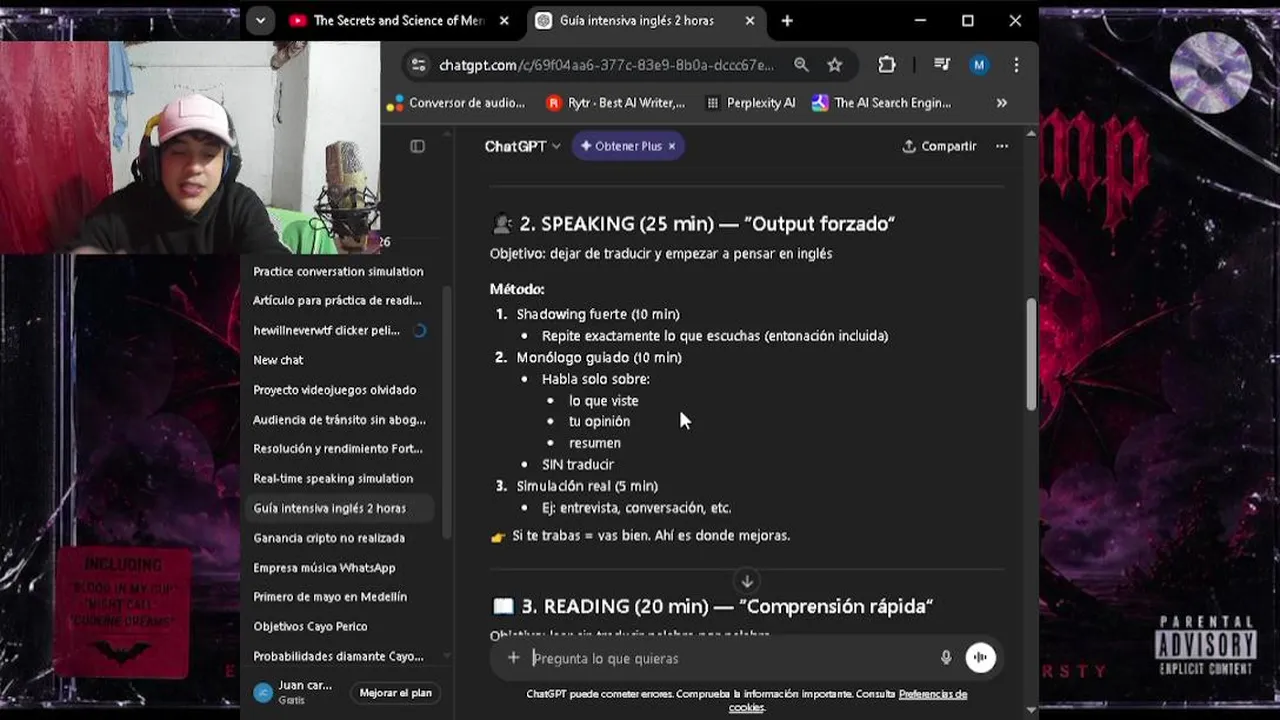This screenshot has height=720, width=1280.
Task: Open the Chrome profile avatar M
Action: (x=979, y=65)
